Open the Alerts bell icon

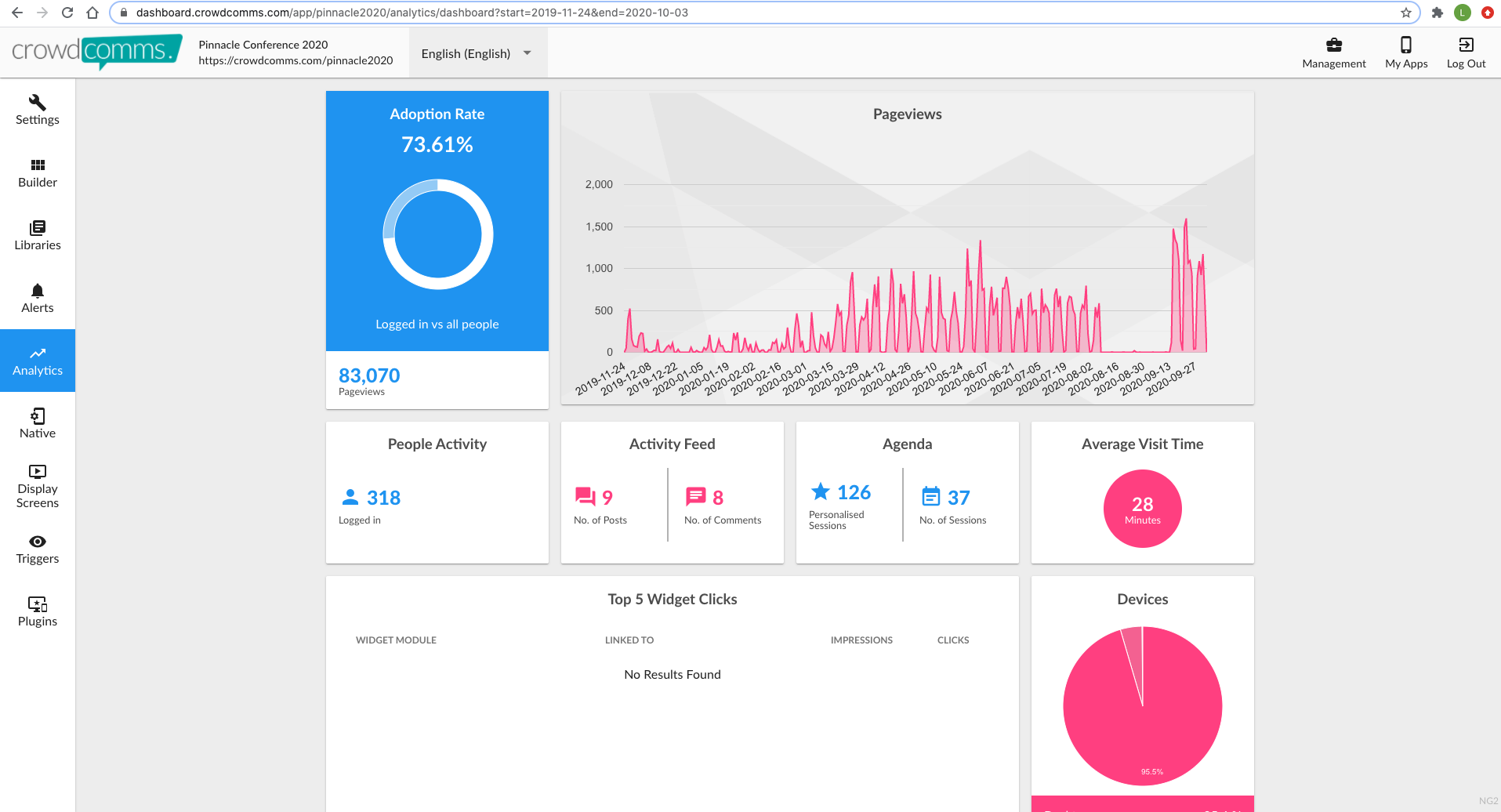(38, 291)
